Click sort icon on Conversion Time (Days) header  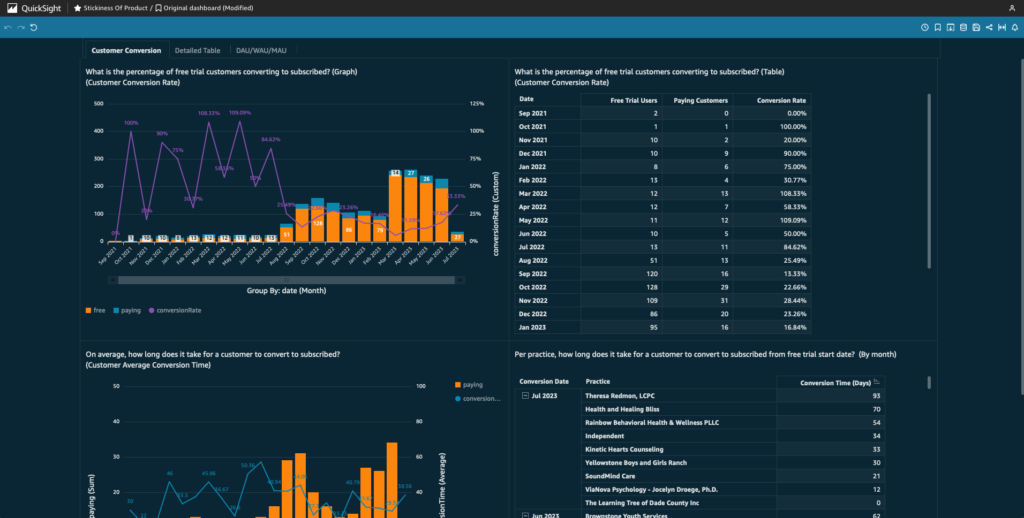point(877,382)
